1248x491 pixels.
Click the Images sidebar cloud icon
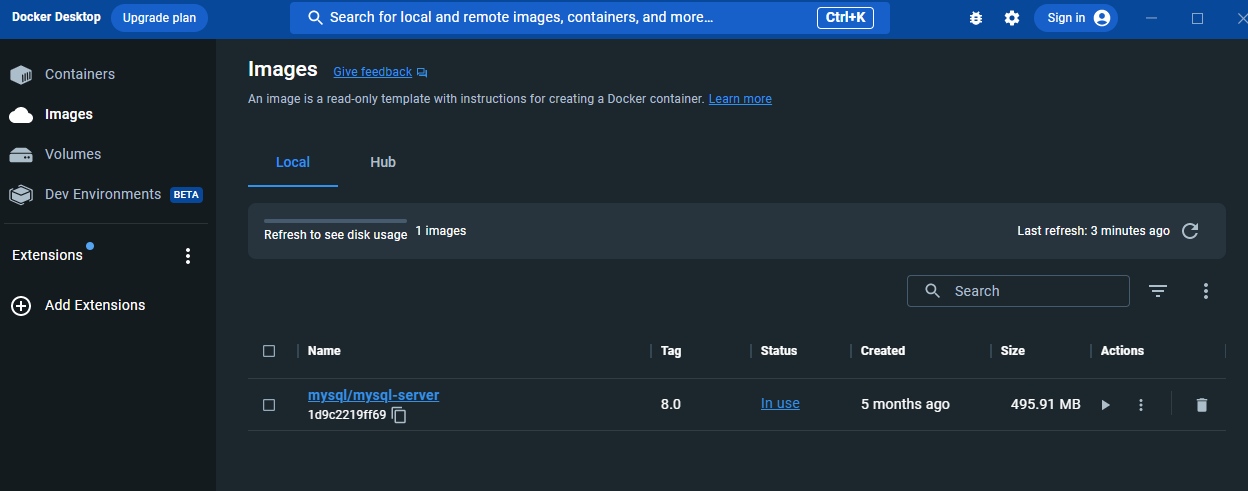pyautogui.click(x=21, y=115)
